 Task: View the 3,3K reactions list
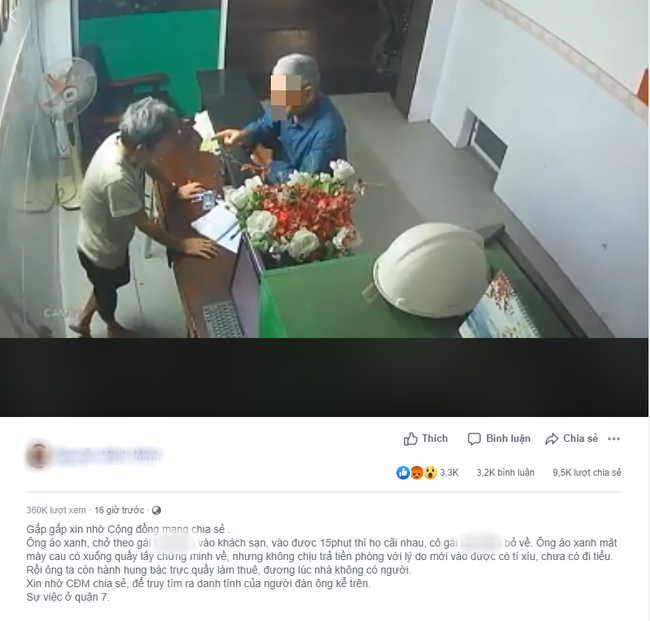[x=449, y=473]
